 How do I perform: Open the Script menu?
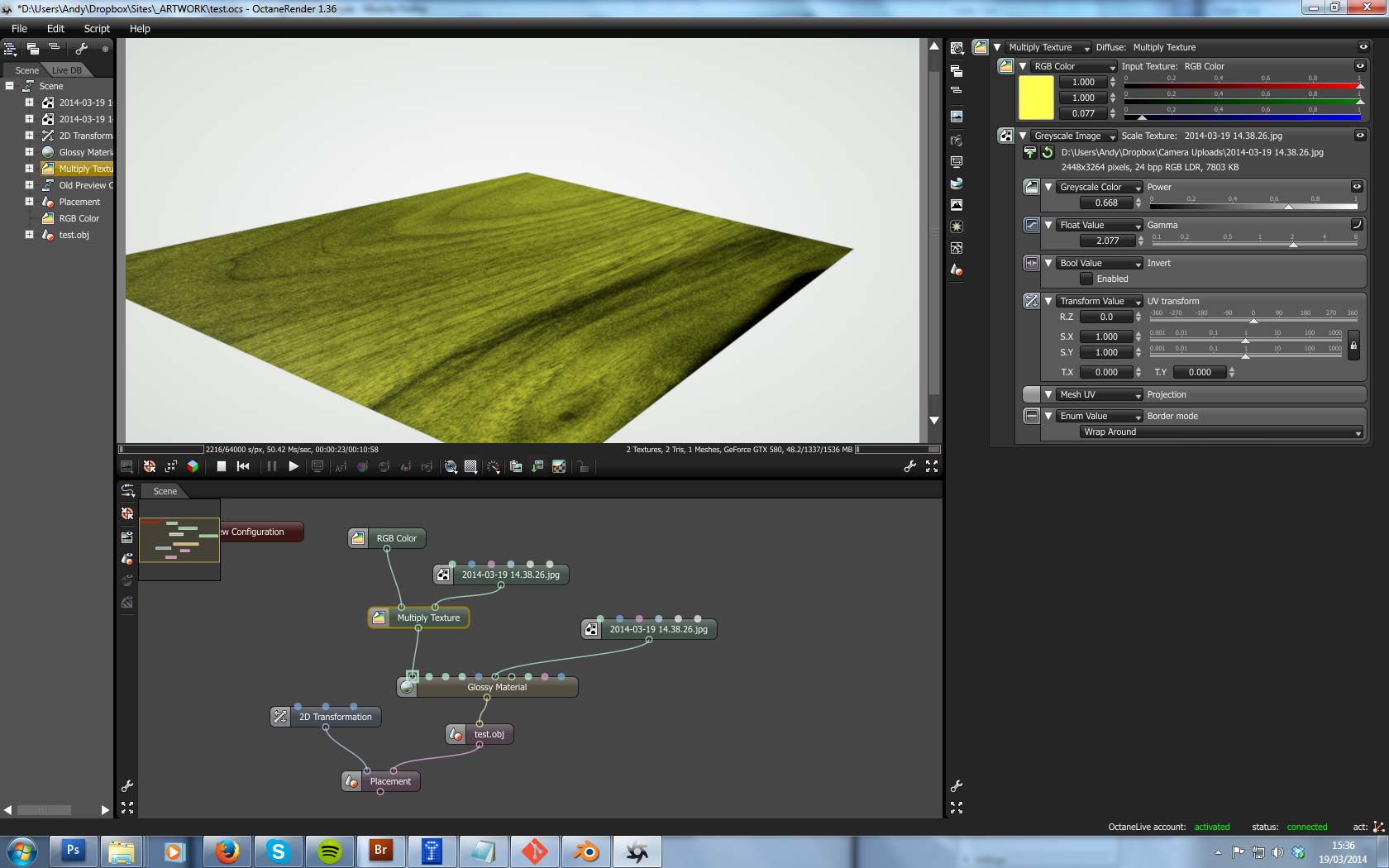point(97,28)
